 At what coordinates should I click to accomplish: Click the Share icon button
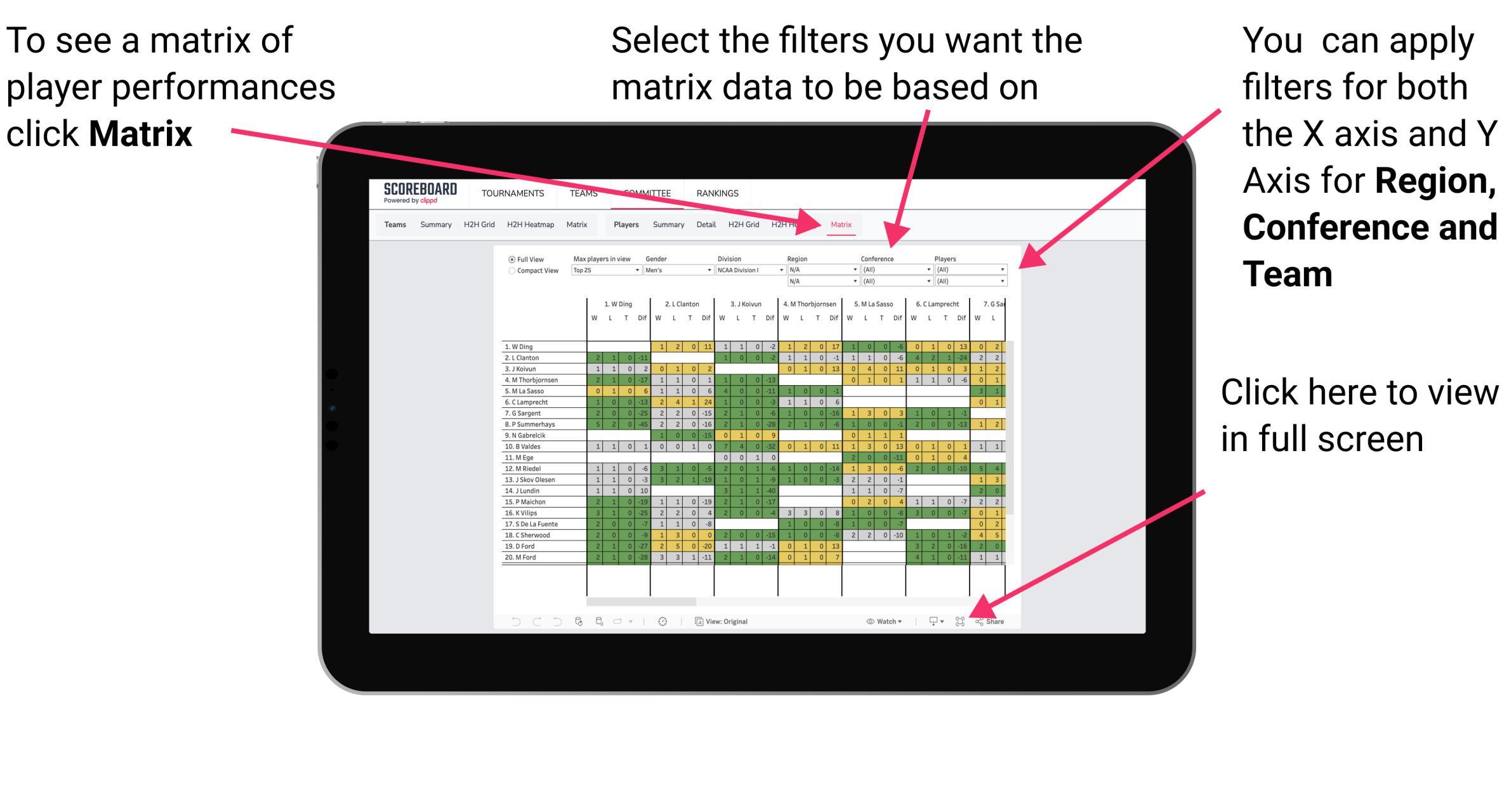click(984, 622)
